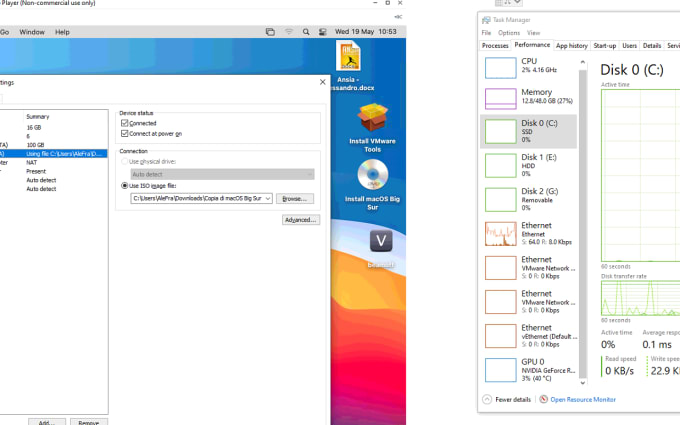Select the hardware row with summary NAT

click(54, 163)
